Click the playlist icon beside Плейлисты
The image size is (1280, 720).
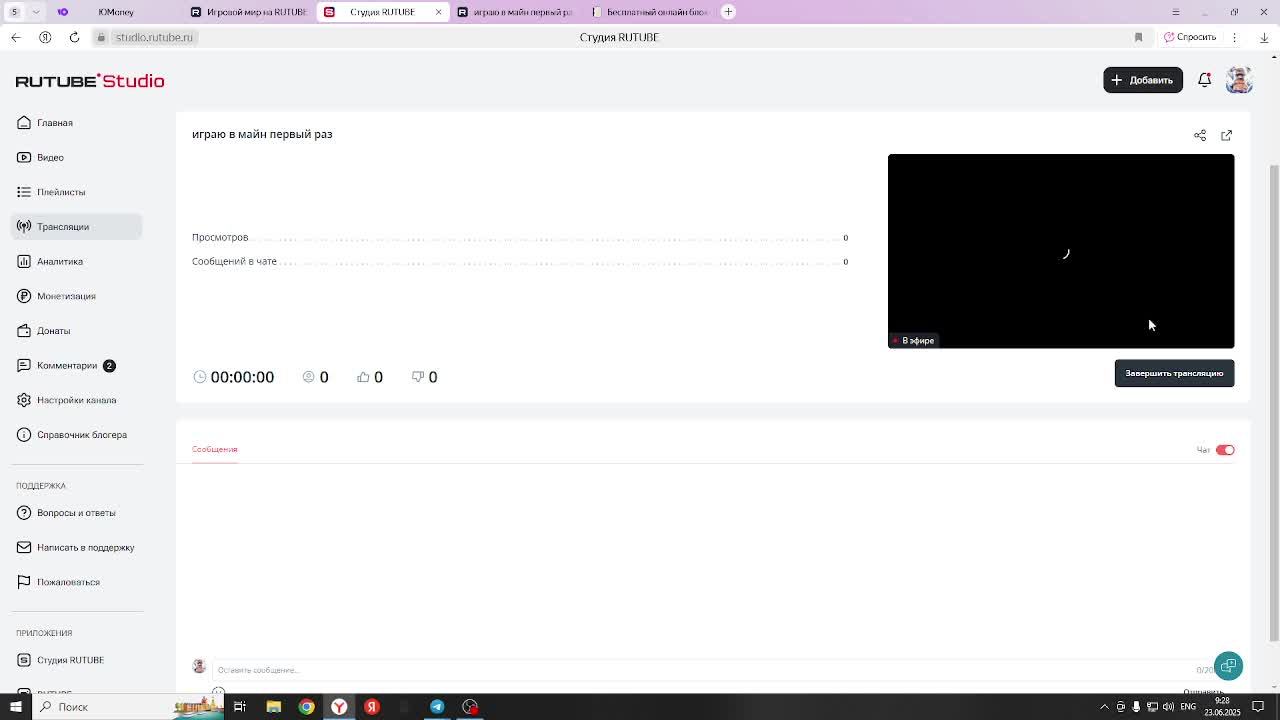click(24, 192)
